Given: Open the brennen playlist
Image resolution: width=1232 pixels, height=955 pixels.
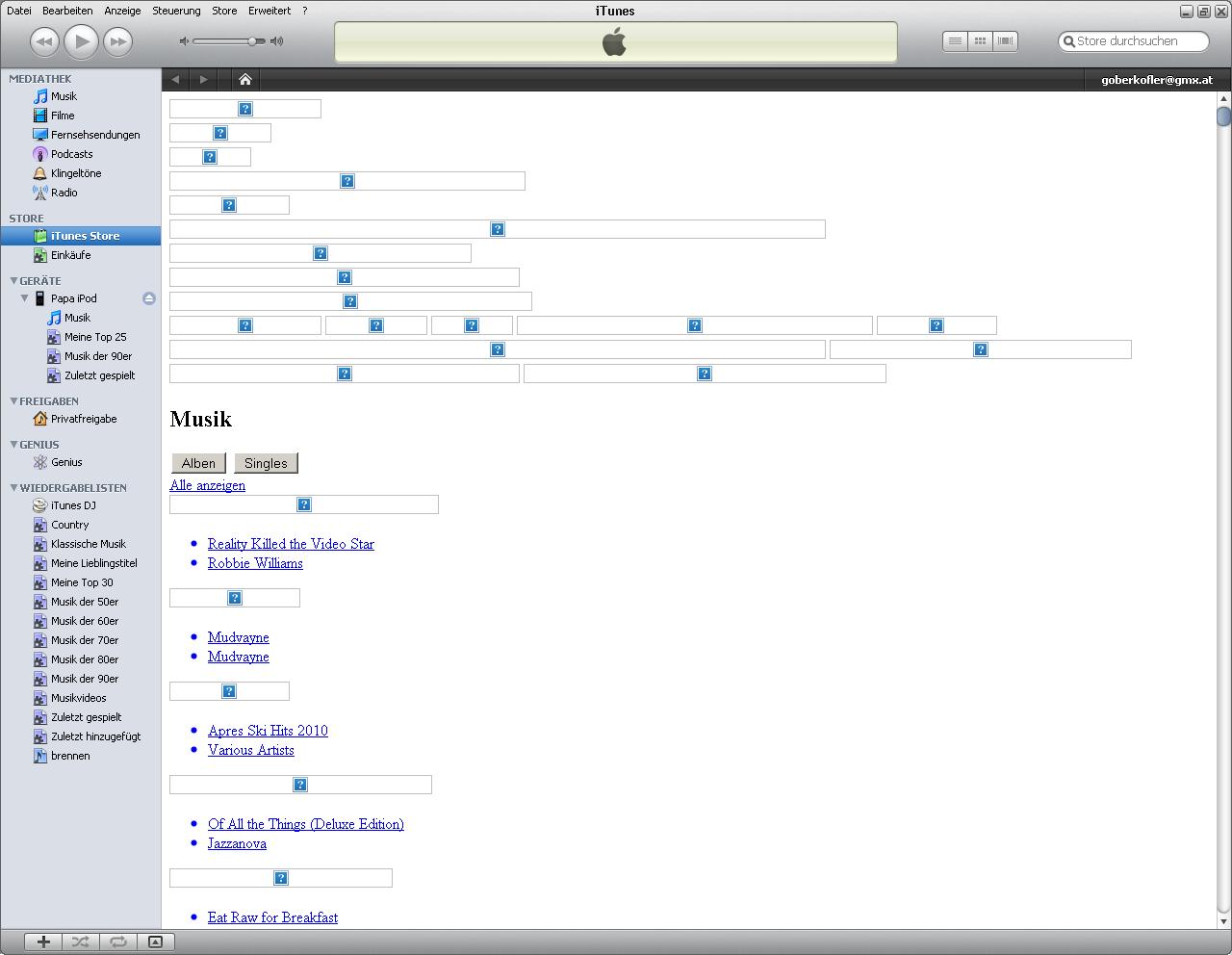Looking at the screenshot, I should [x=70, y=756].
